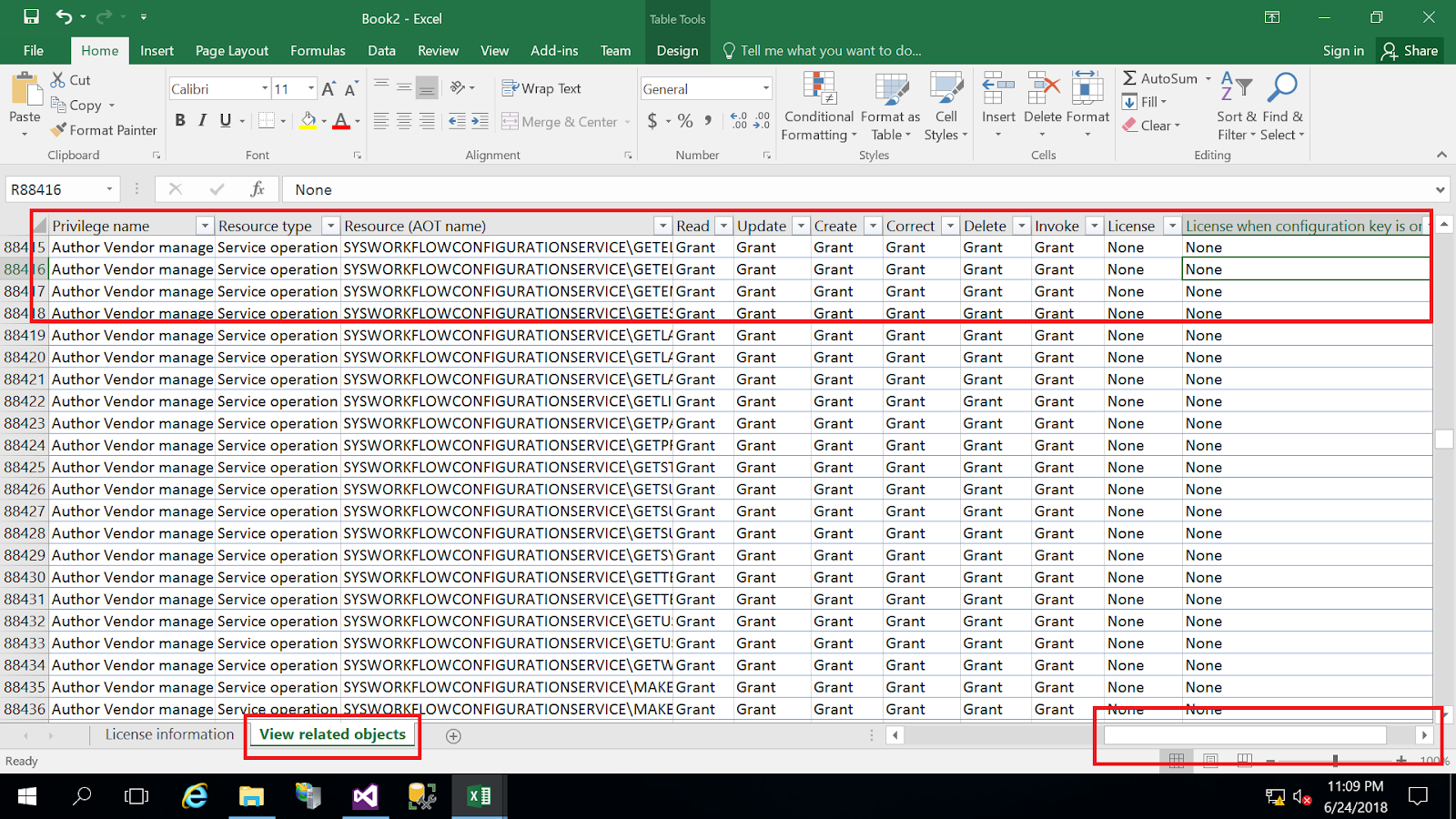Open the font size dropdown
This screenshot has height=819, width=1456.
311,88
